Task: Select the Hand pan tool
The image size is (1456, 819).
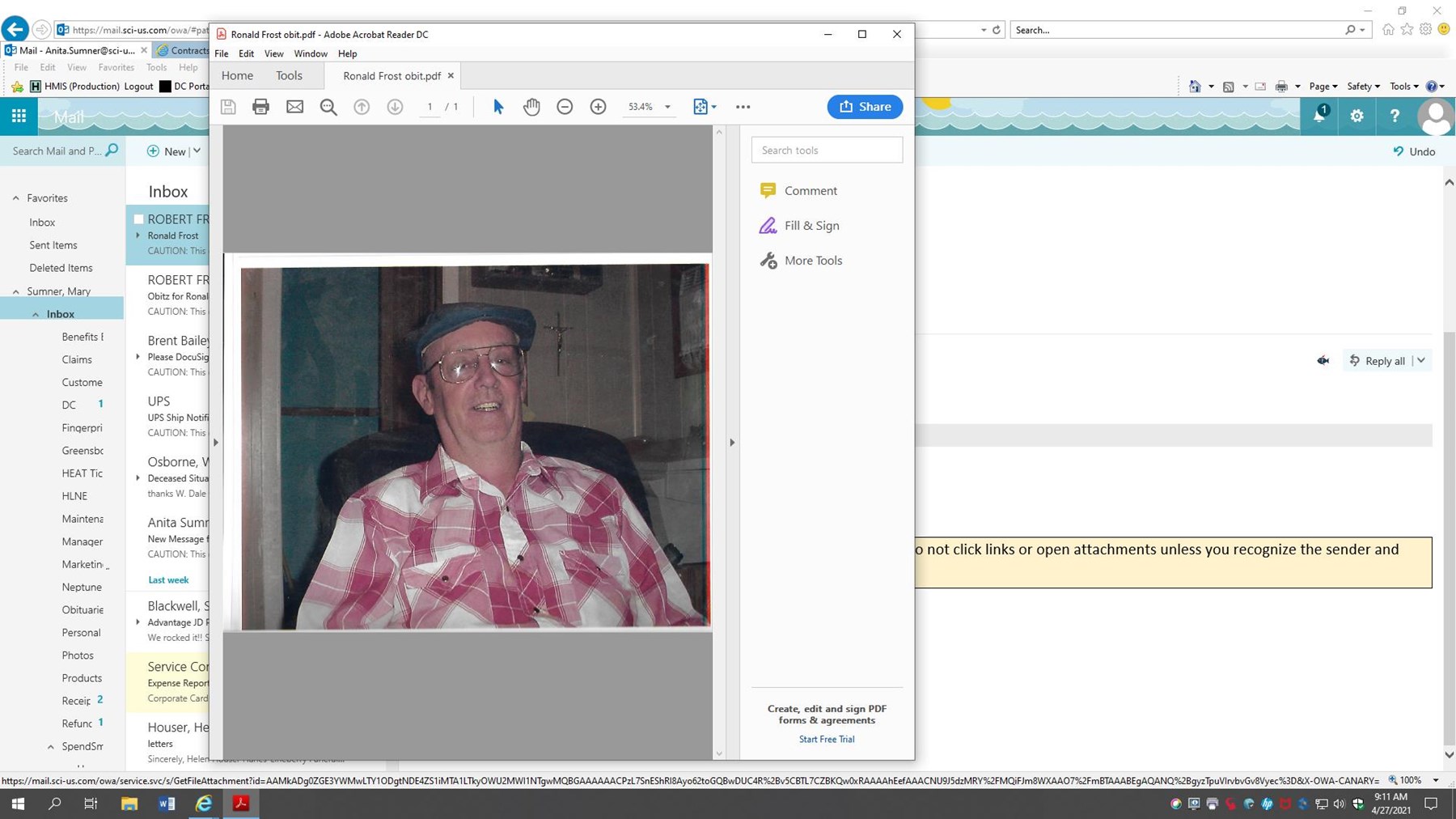Action: pos(531,107)
